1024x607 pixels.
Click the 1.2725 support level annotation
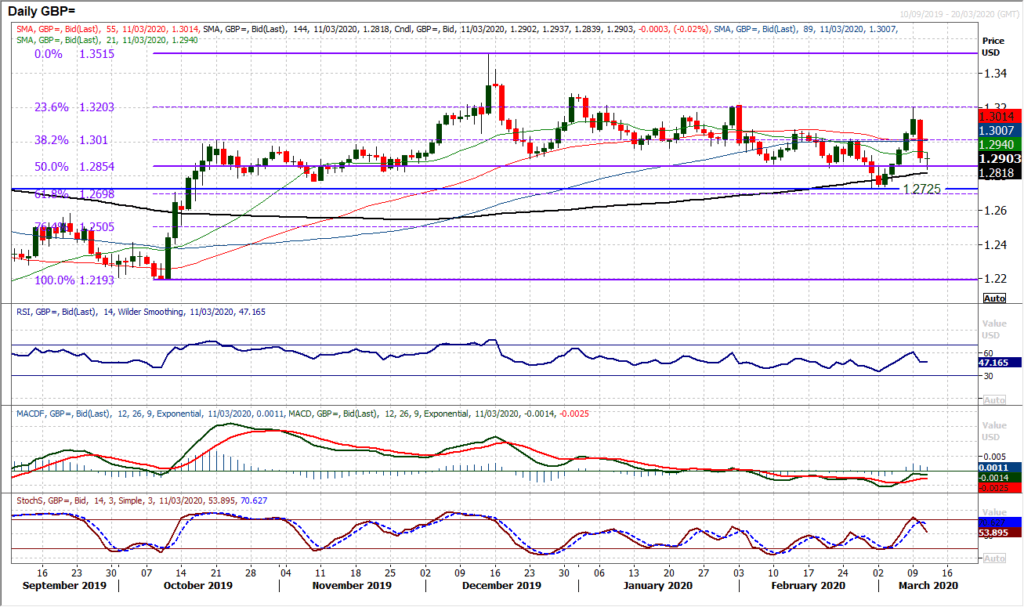pos(923,188)
